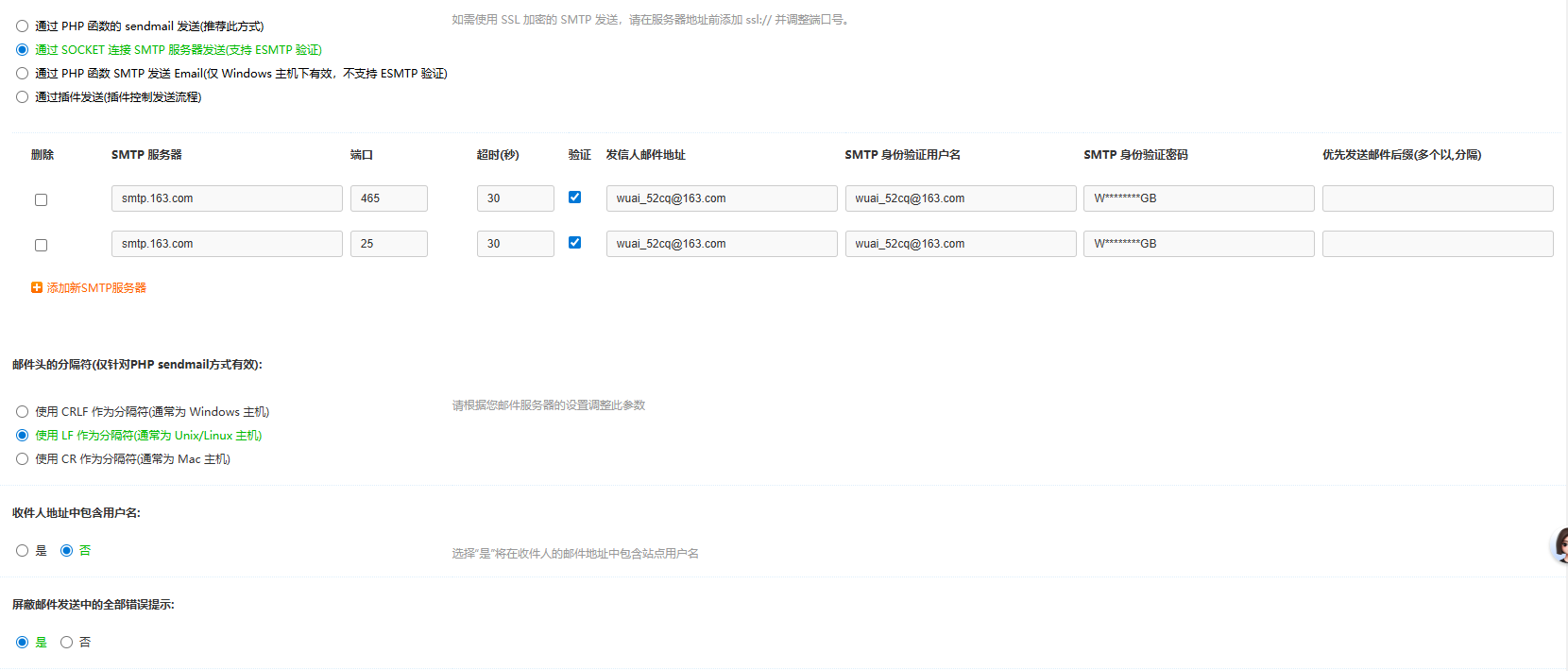Click the avatar icon at right edge
The width and height of the screenshot is (1568, 671).
click(1560, 545)
